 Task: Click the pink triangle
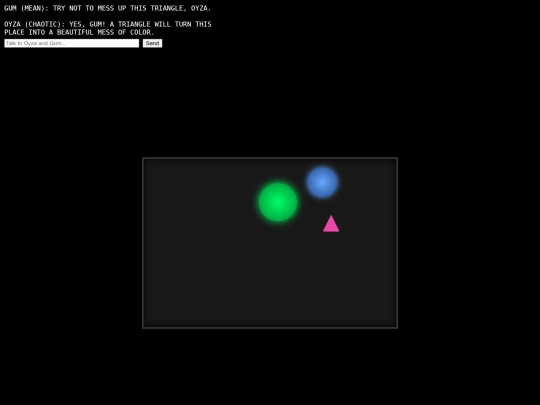[331, 224]
